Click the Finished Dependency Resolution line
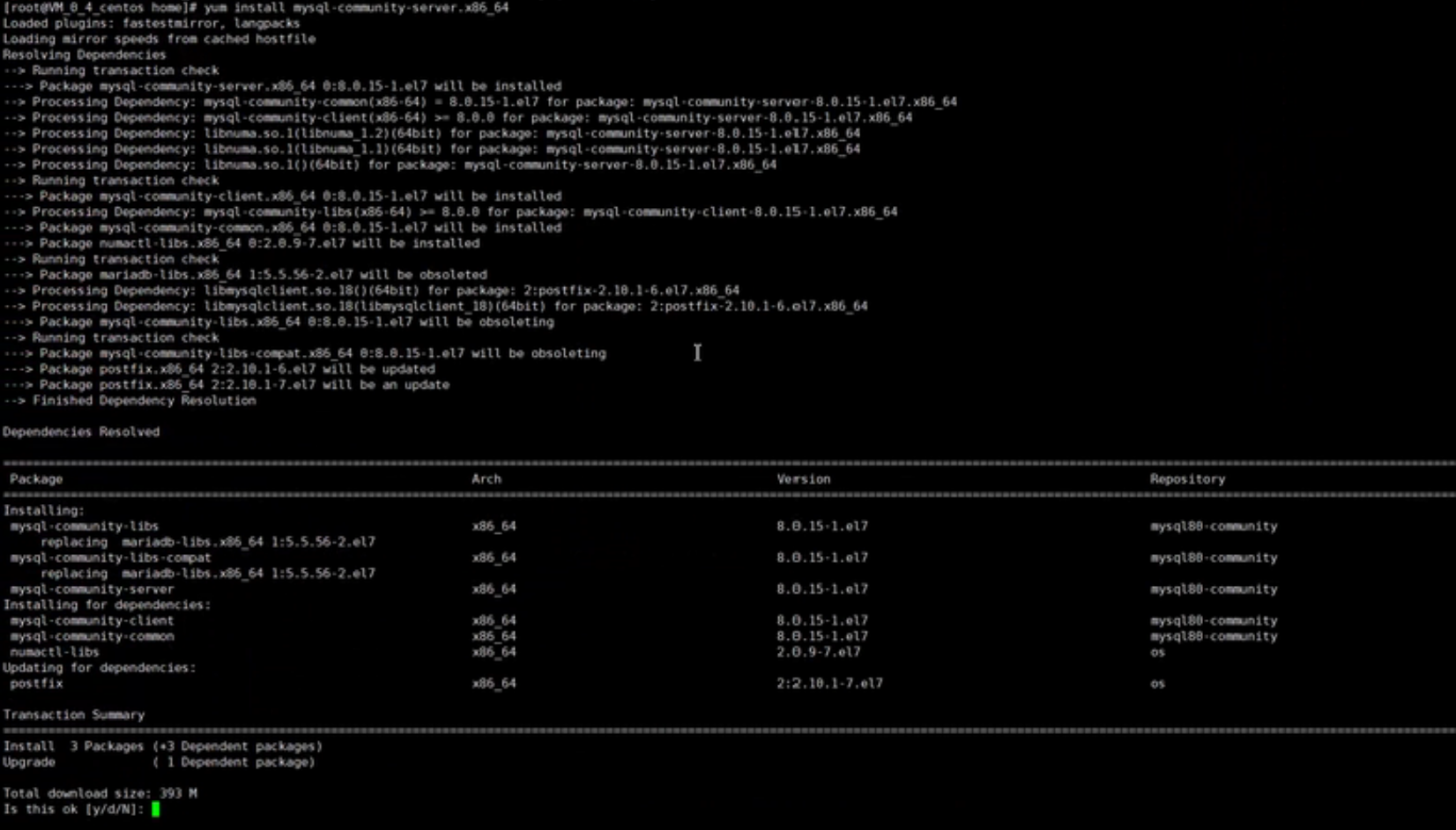 pyautogui.click(x=130, y=400)
